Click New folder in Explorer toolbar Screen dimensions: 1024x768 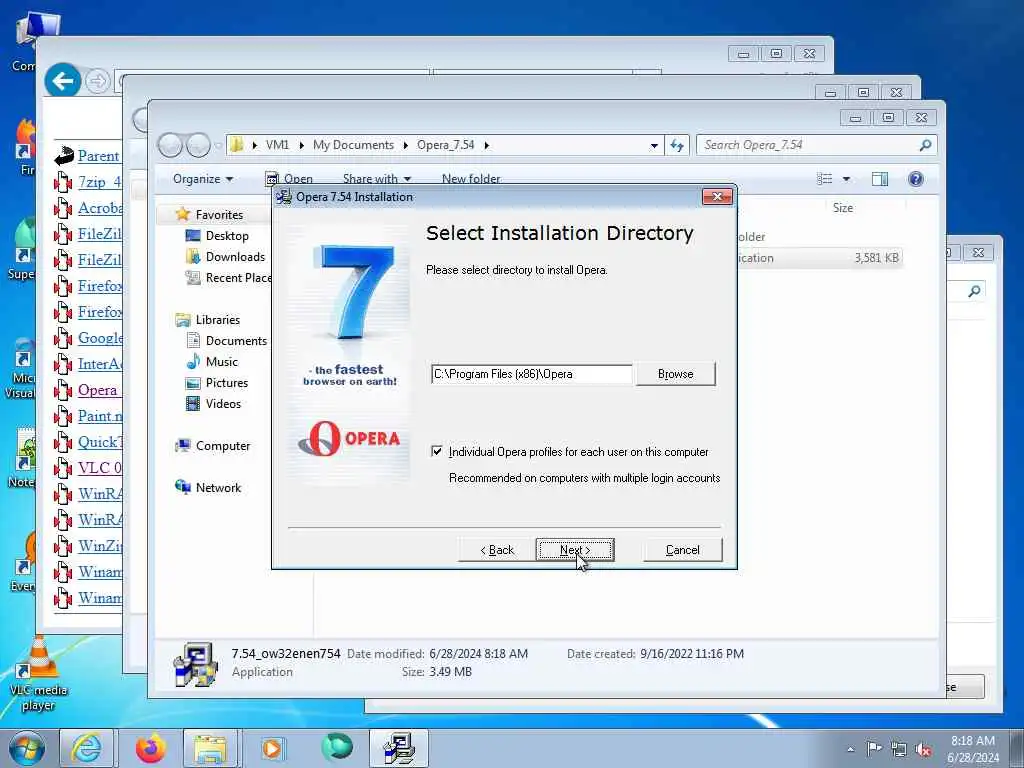[x=471, y=179]
